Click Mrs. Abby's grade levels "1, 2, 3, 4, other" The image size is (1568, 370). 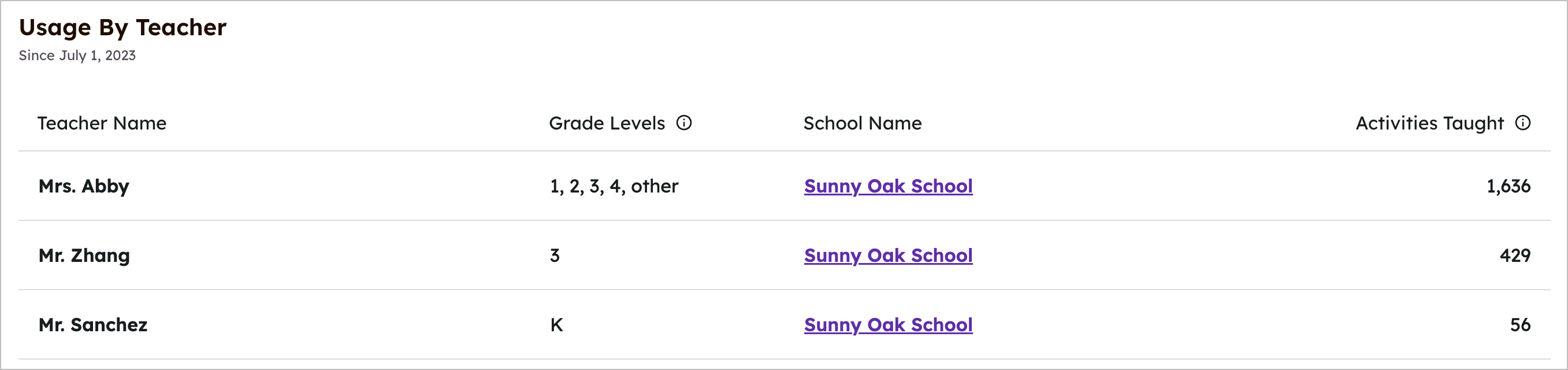(x=614, y=186)
